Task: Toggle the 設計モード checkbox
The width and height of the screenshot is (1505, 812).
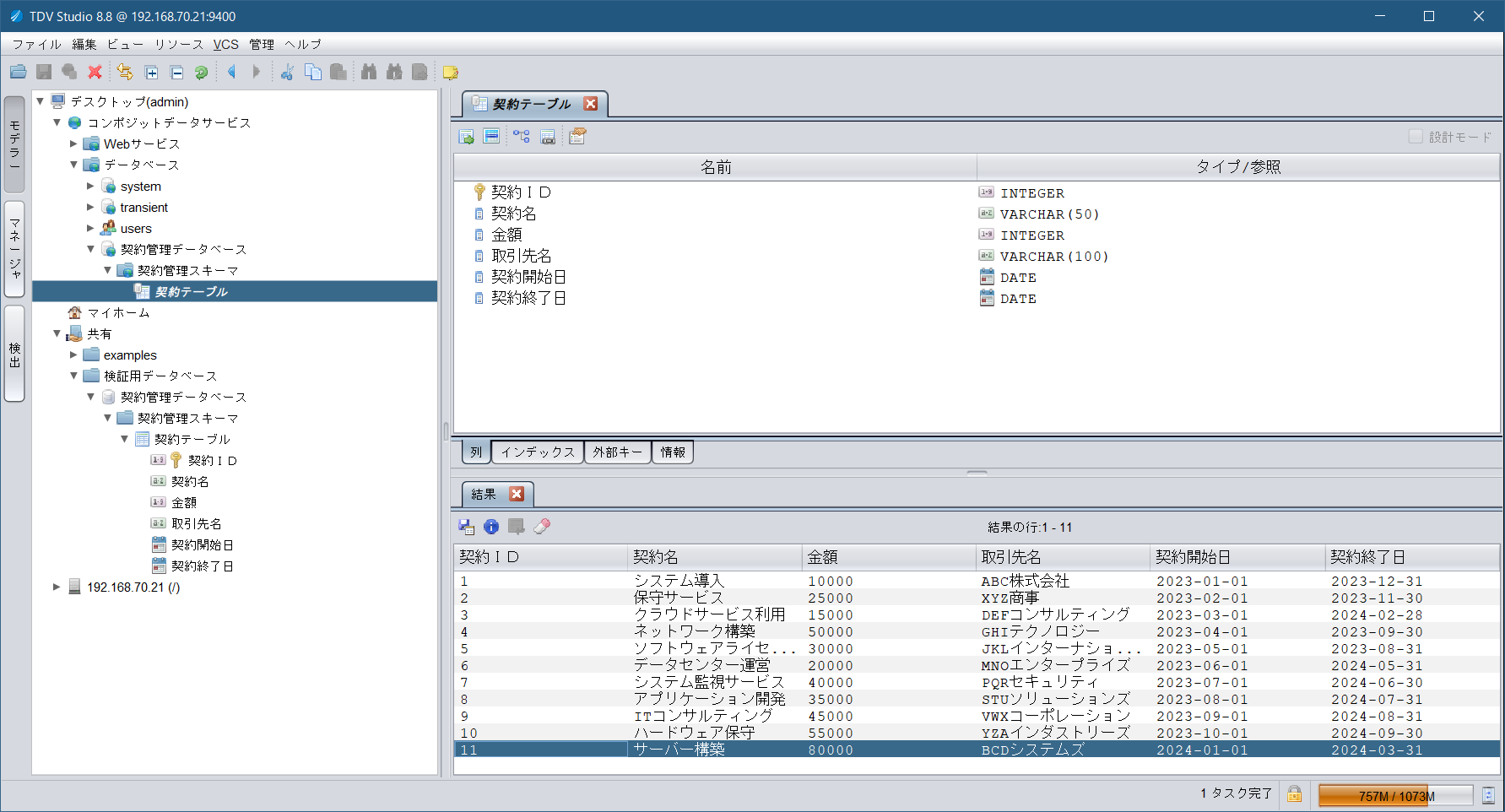Action: point(1416,137)
